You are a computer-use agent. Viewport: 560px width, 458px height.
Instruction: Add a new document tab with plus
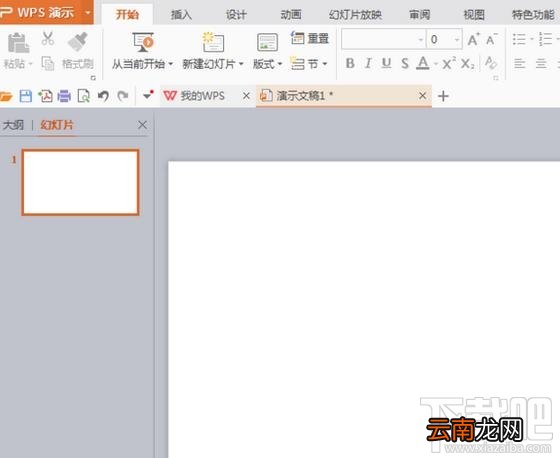(443, 96)
